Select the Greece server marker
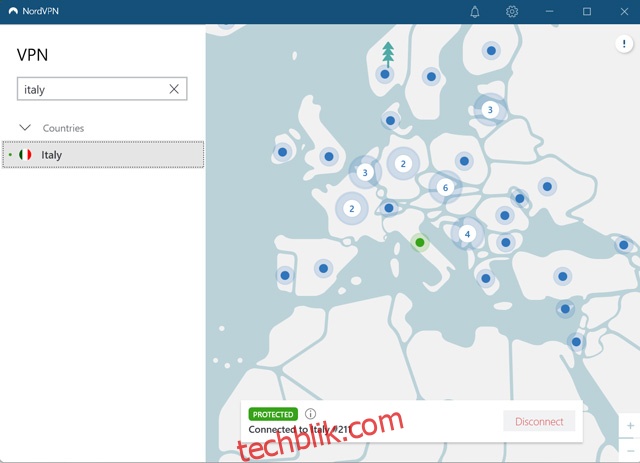This screenshot has width=640, height=463. pos(486,278)
